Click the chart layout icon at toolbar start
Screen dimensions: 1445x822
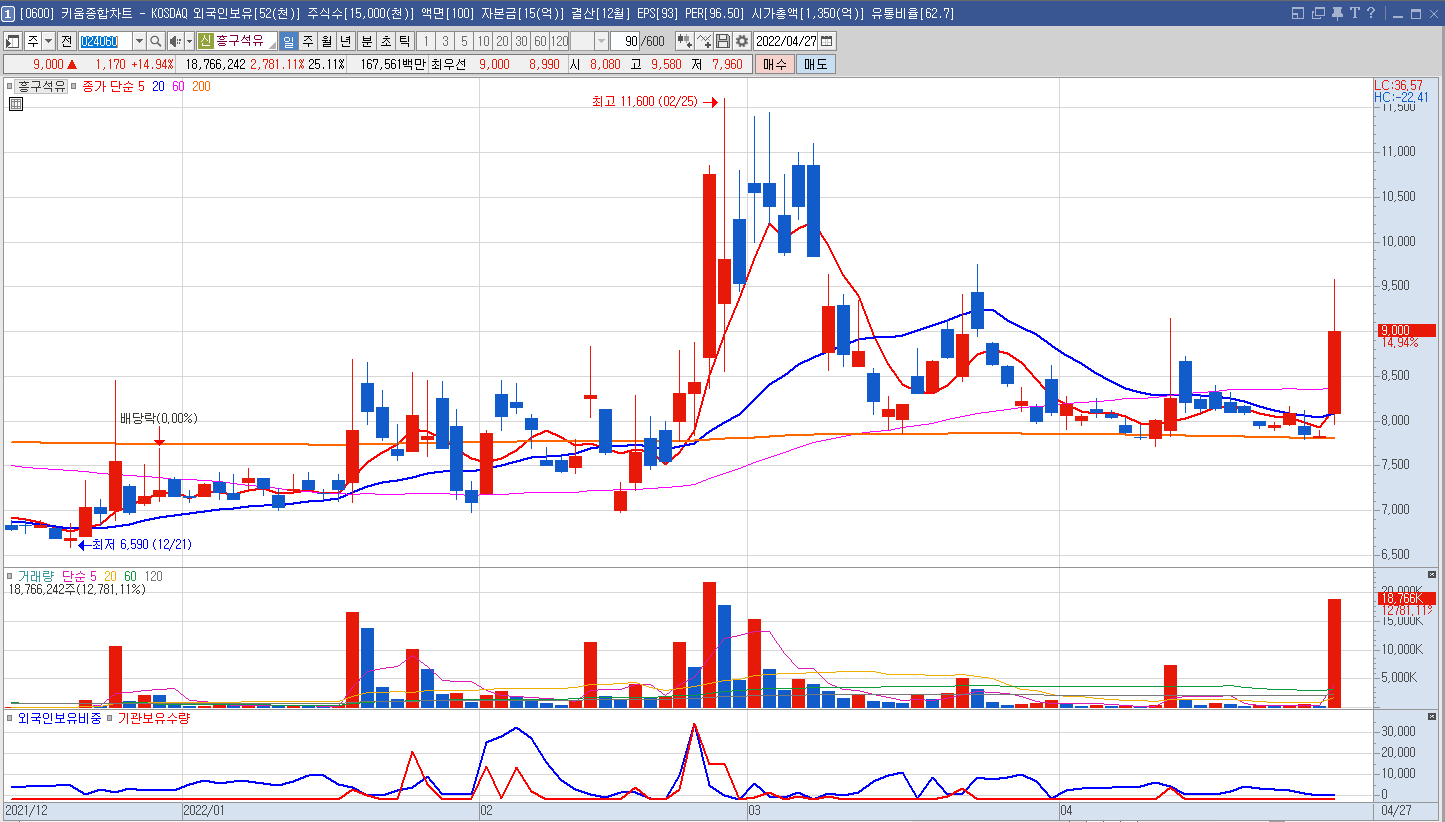point(13,41)
